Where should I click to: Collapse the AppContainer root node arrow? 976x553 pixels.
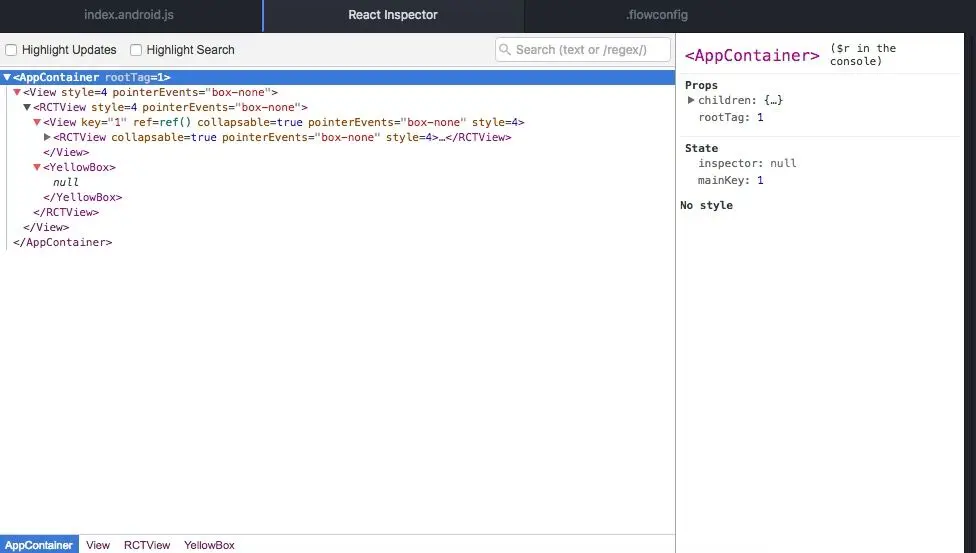click(x=7, y=77)
